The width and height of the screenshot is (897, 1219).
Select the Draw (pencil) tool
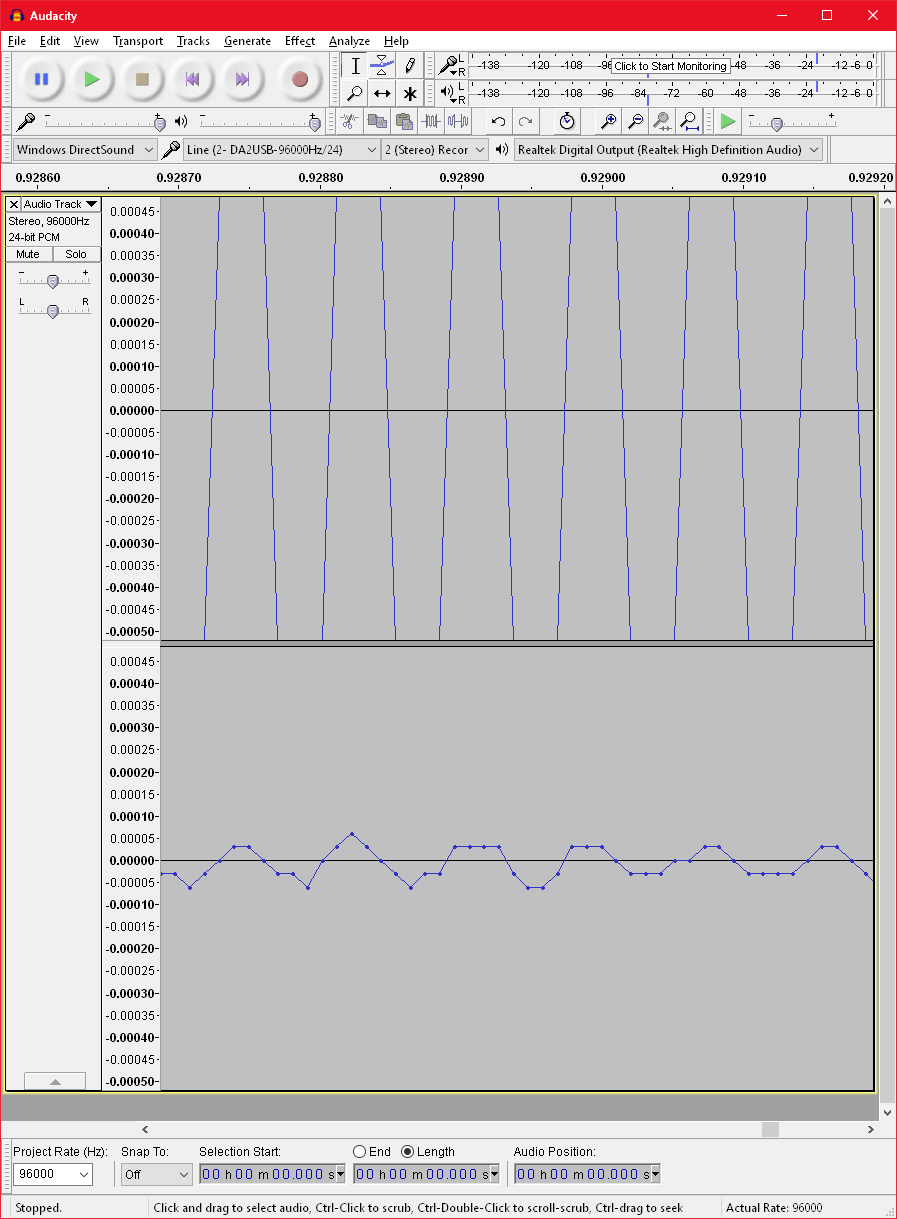coord(409,66)
